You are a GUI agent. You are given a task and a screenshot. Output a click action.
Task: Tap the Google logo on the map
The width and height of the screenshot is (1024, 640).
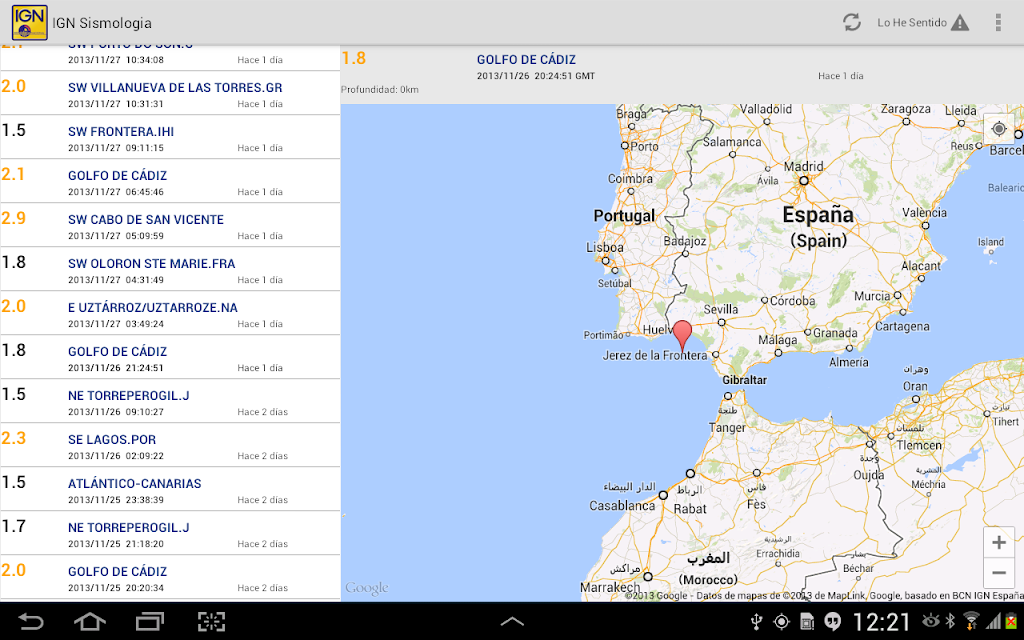pyautogui.click(x=366, y=588)
